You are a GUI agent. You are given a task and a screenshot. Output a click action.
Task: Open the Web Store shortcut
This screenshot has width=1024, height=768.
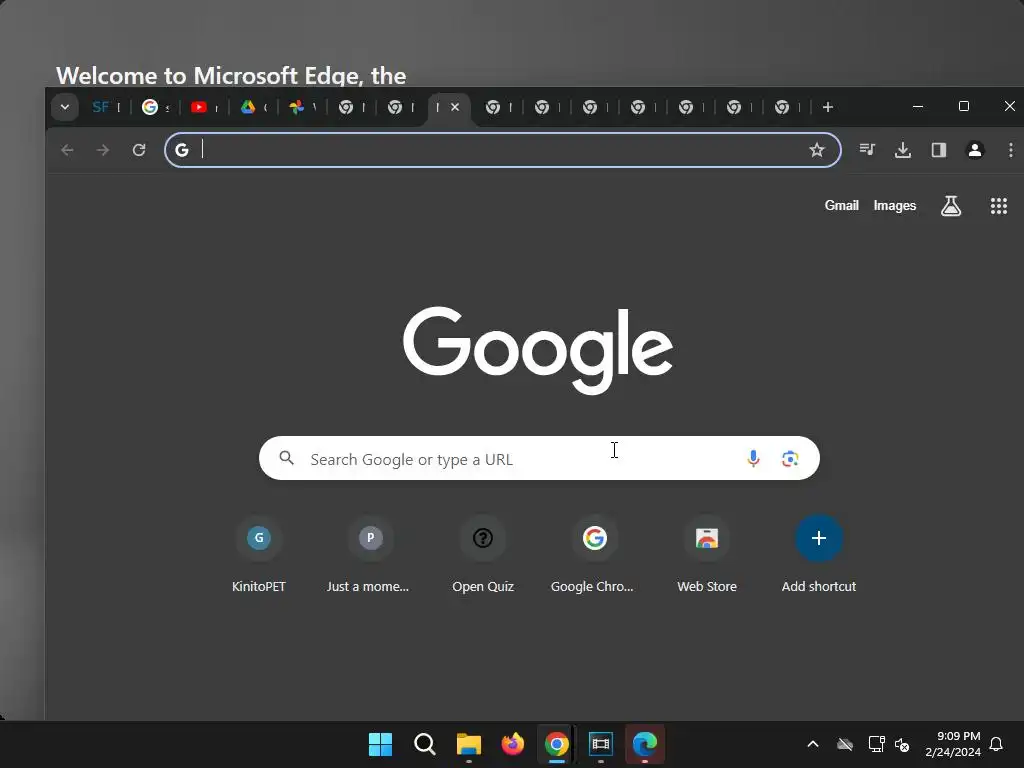click(x=707, y=555)
